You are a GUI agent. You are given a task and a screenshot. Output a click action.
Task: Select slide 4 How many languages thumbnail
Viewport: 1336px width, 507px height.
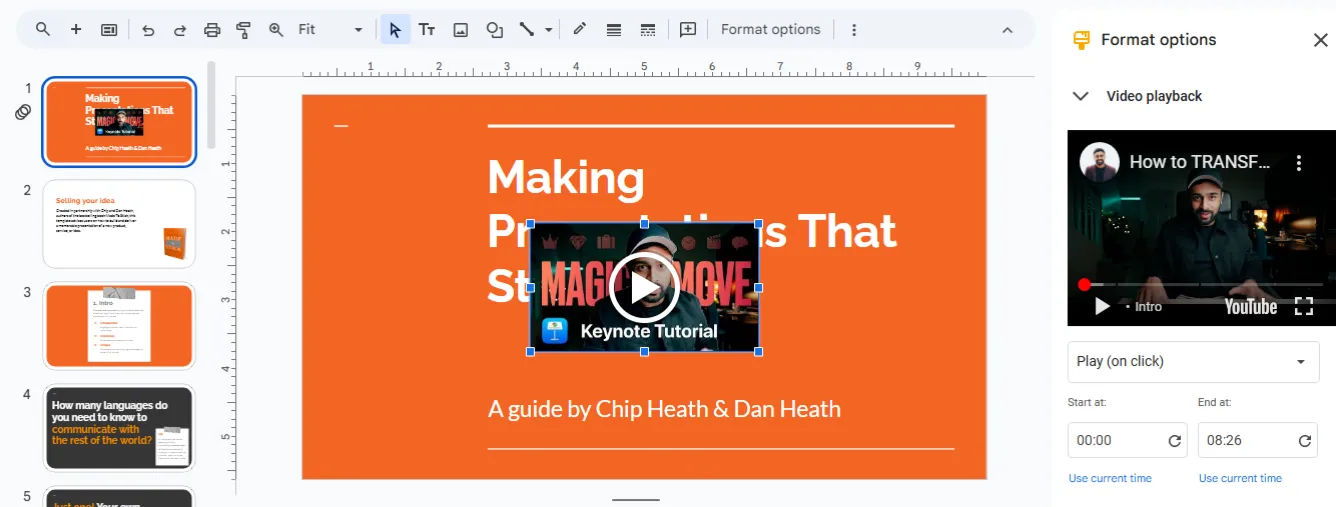click(119, 428)
